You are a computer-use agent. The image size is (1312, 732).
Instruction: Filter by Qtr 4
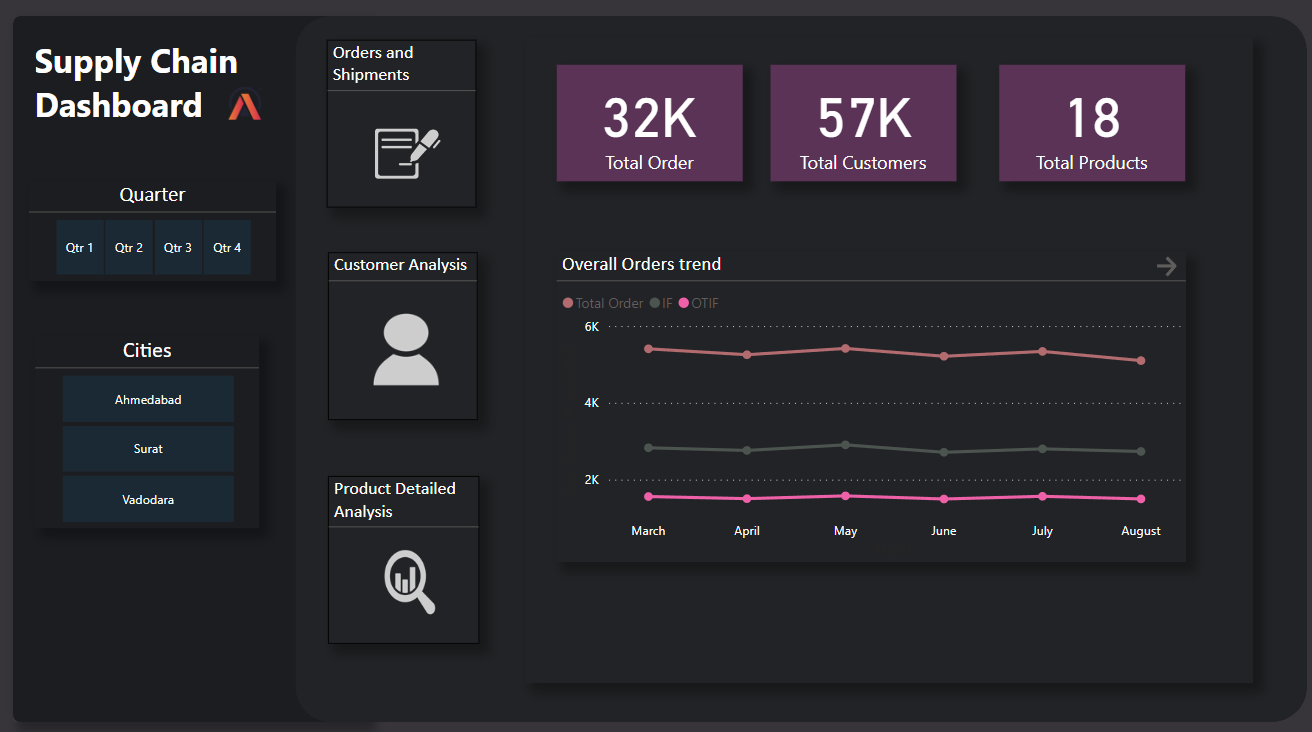[227, 248]
